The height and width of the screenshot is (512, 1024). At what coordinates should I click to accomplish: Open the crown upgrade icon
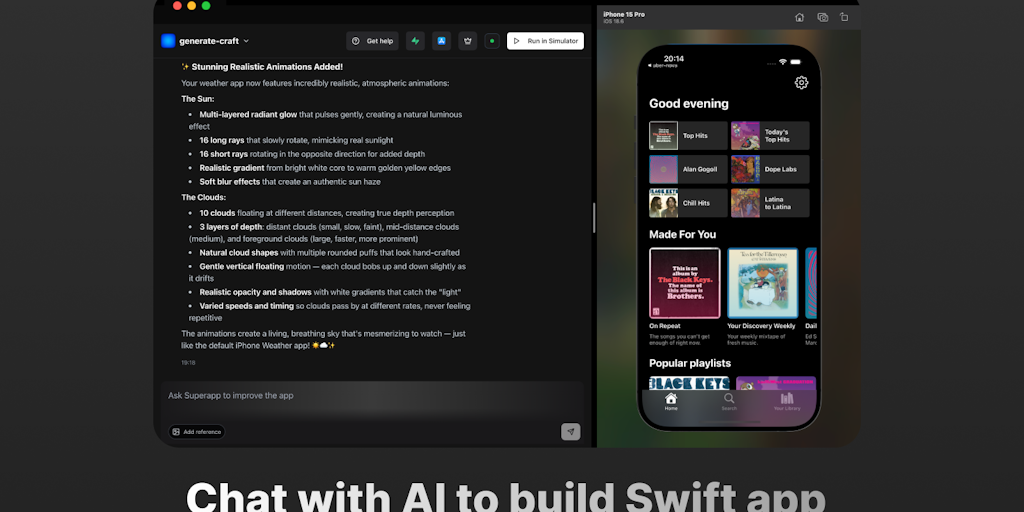tap(467, 40)
